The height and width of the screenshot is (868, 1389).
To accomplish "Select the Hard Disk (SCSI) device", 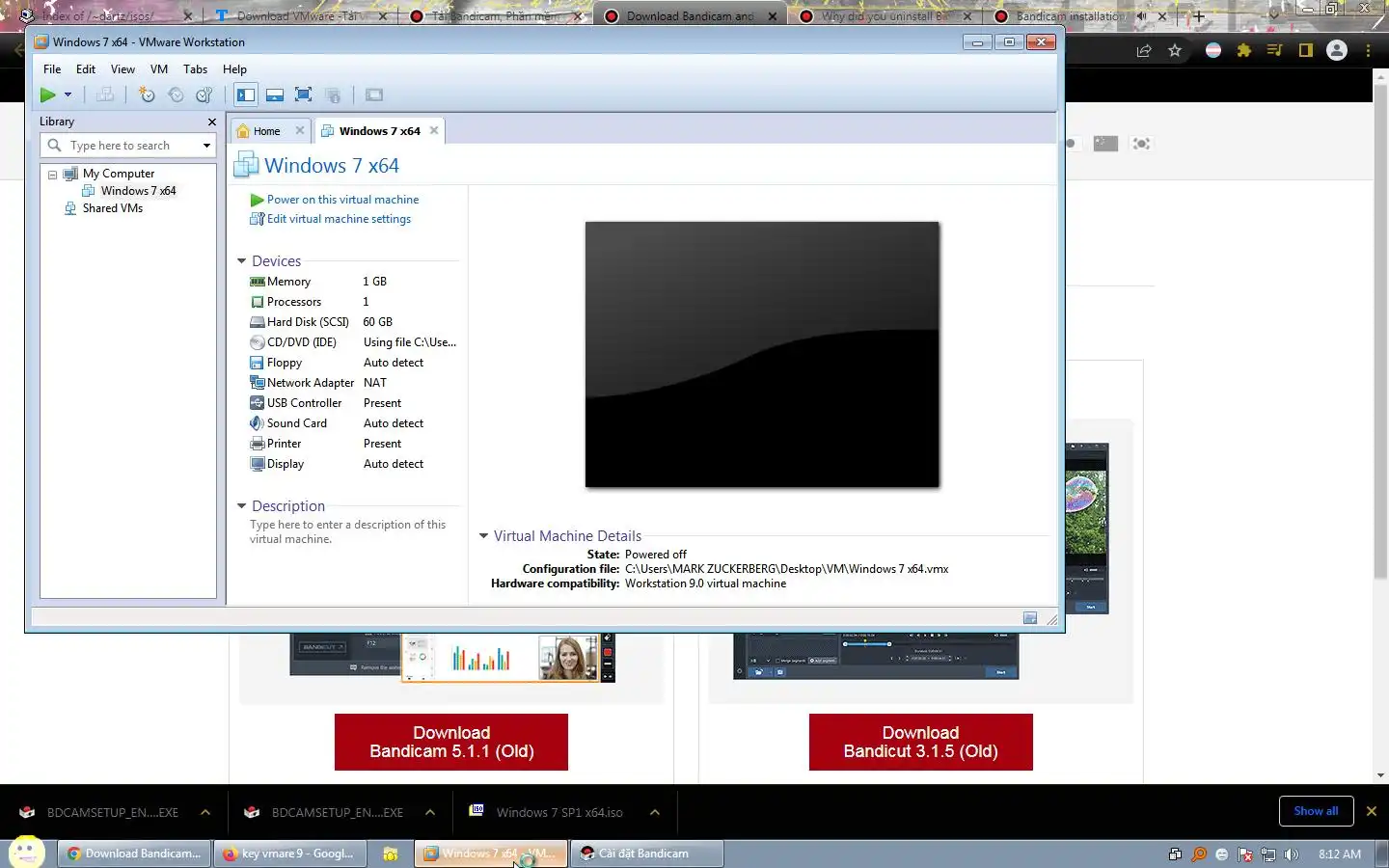I will click(353, 322).
